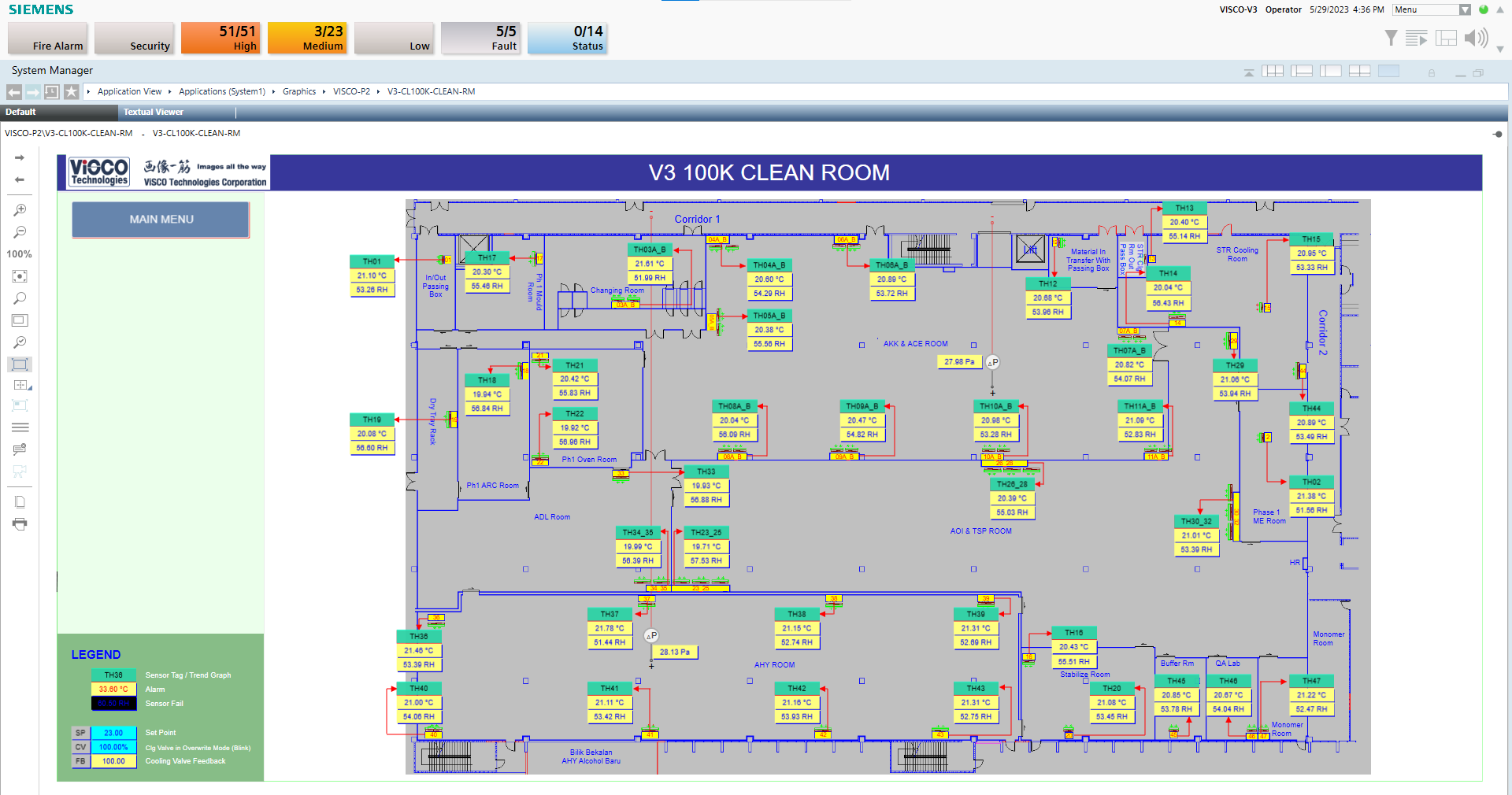Open the High alarms 51/51 button
1512x795 pixels.
point(220,38)
